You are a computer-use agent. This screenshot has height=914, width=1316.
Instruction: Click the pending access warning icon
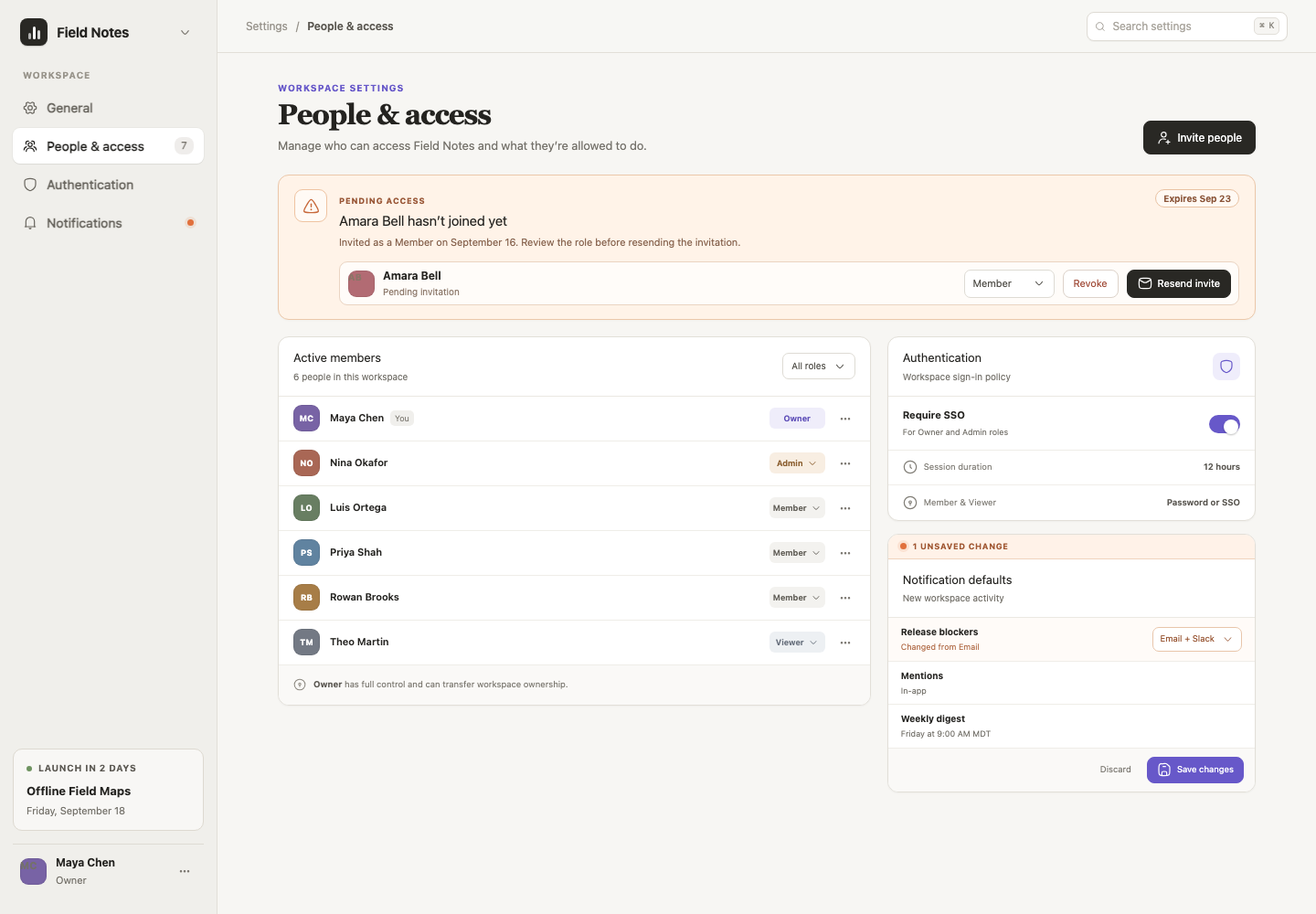(x=311, y=206)
